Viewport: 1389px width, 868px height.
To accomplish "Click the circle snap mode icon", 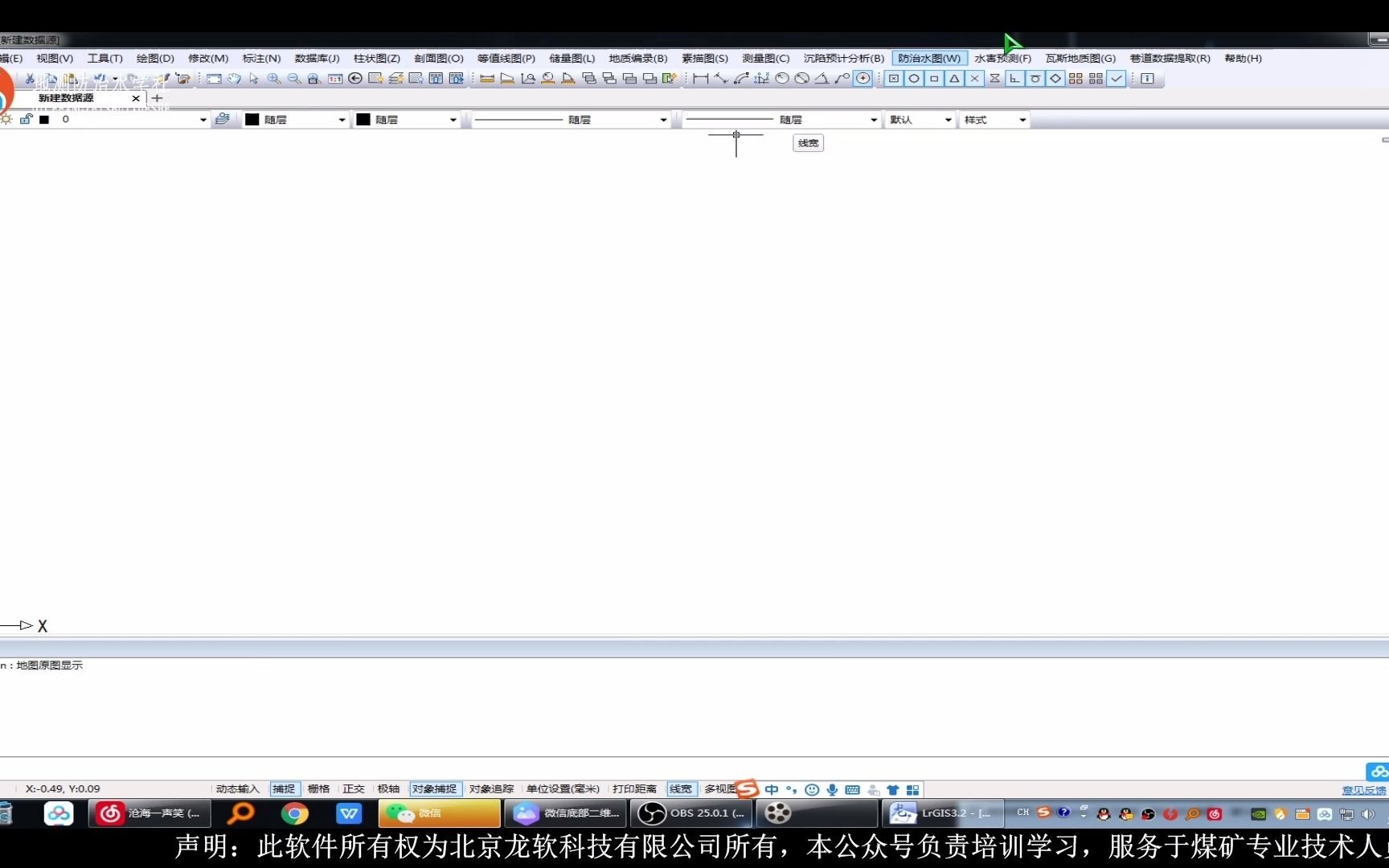I will click(x=914, y=79).
